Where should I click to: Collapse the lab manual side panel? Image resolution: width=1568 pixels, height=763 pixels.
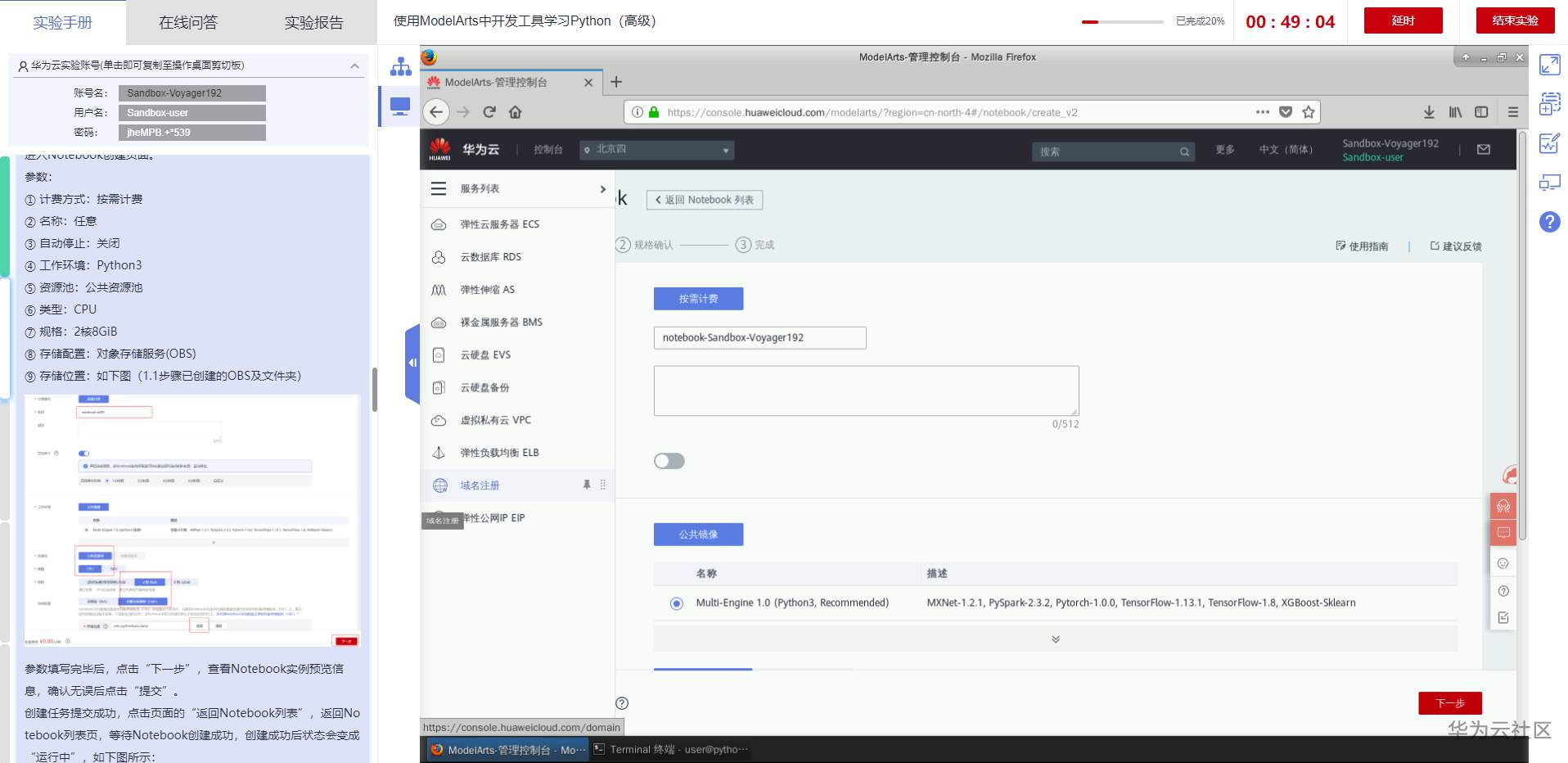coord(412,363)
